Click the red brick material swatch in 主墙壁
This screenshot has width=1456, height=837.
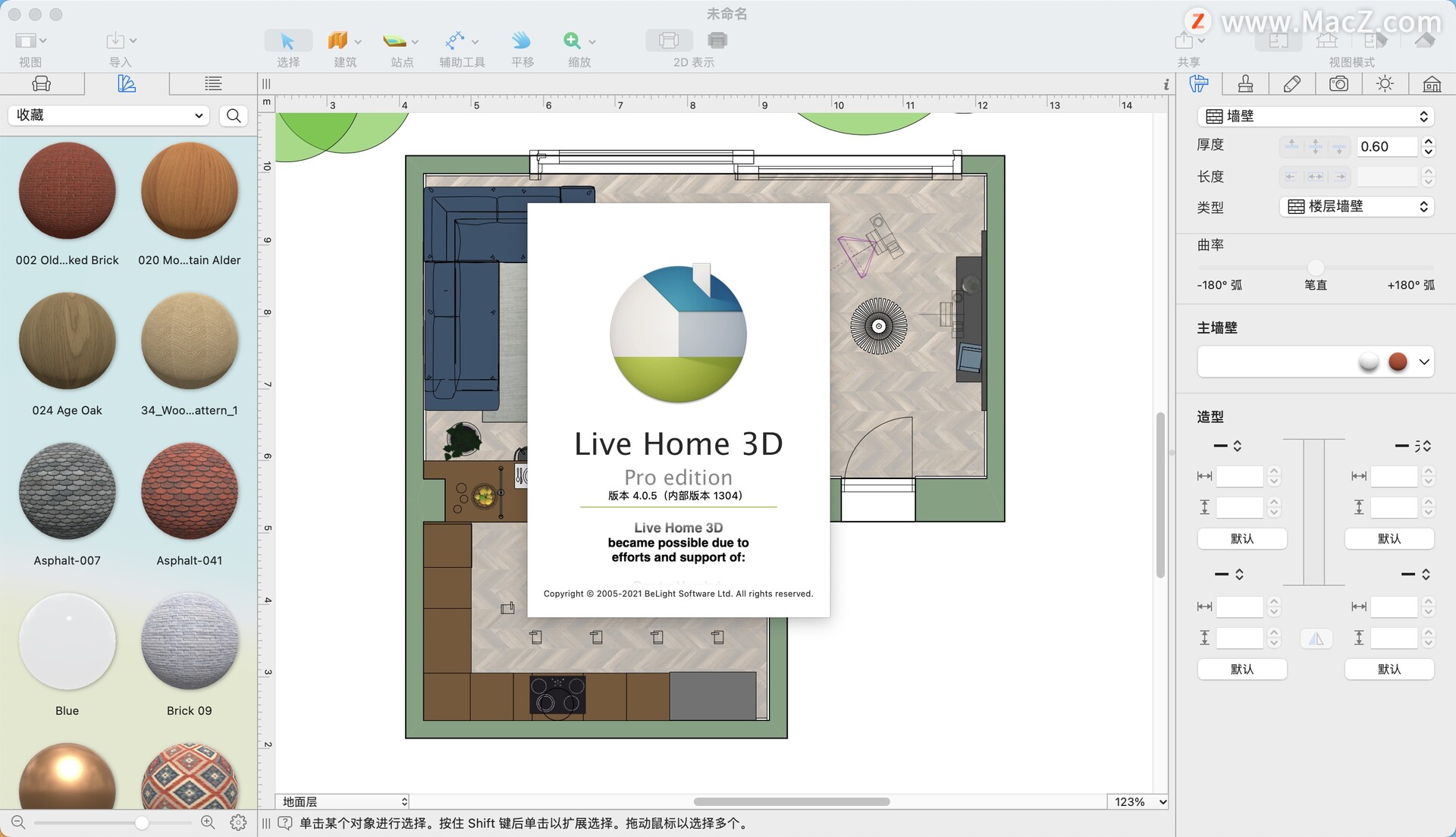click(x=1398, y=362)
